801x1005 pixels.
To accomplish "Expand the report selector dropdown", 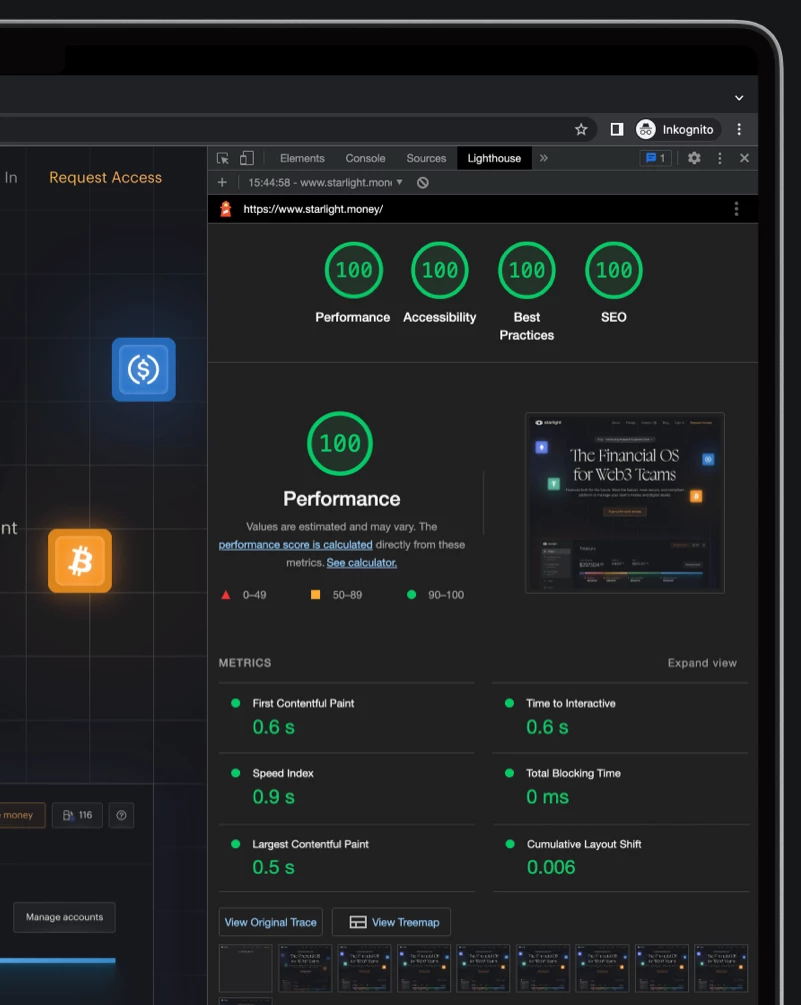I will pos(399,183).
